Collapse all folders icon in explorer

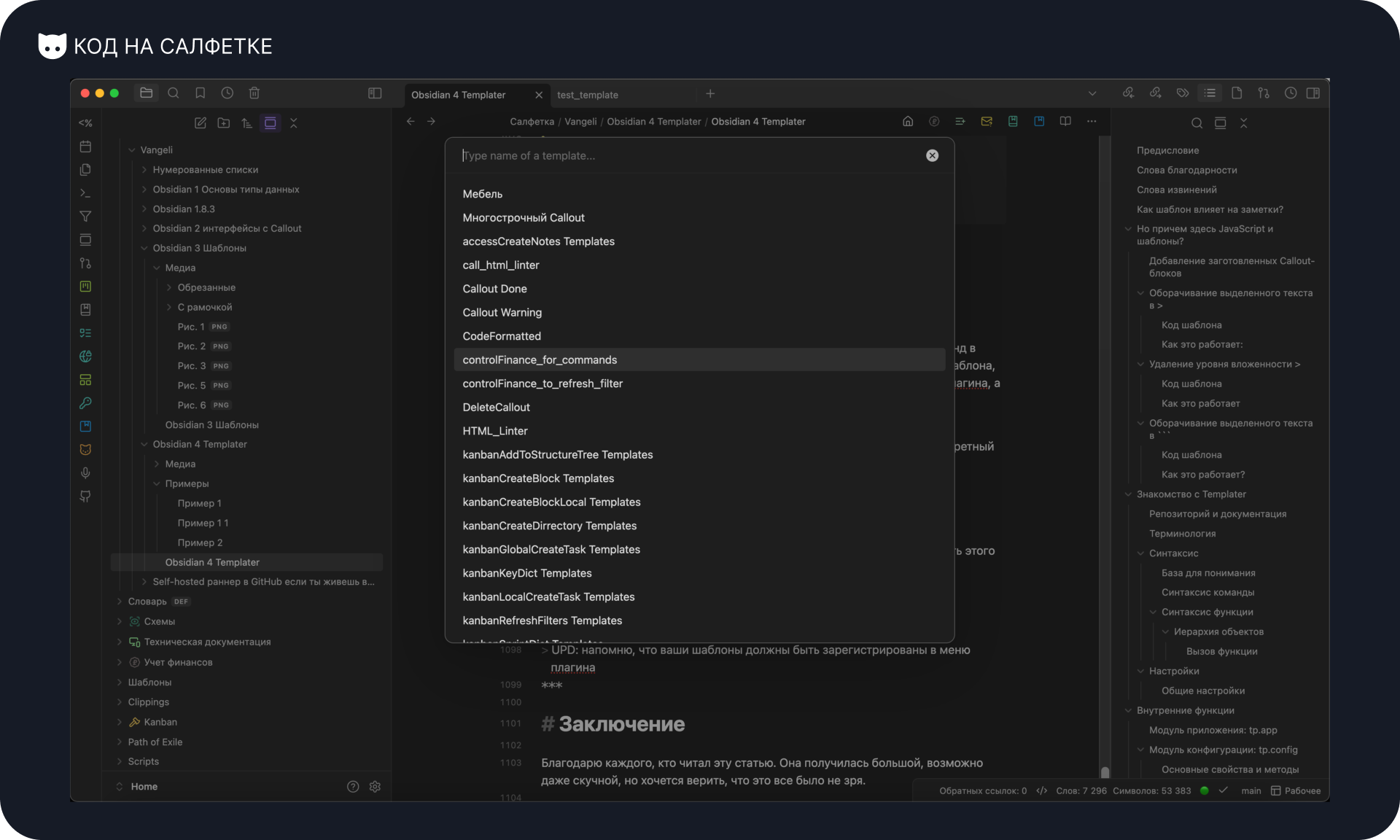(294, 123)
